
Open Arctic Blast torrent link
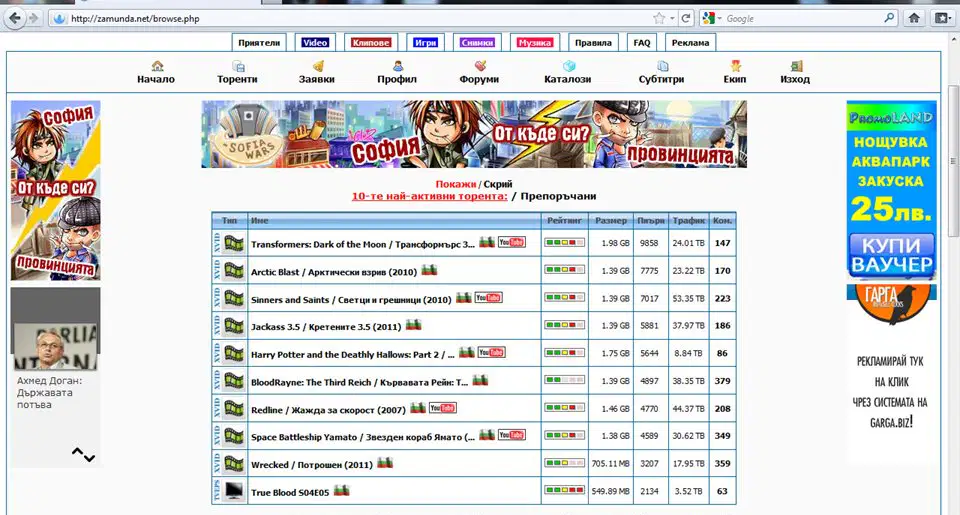coord(334,272)
